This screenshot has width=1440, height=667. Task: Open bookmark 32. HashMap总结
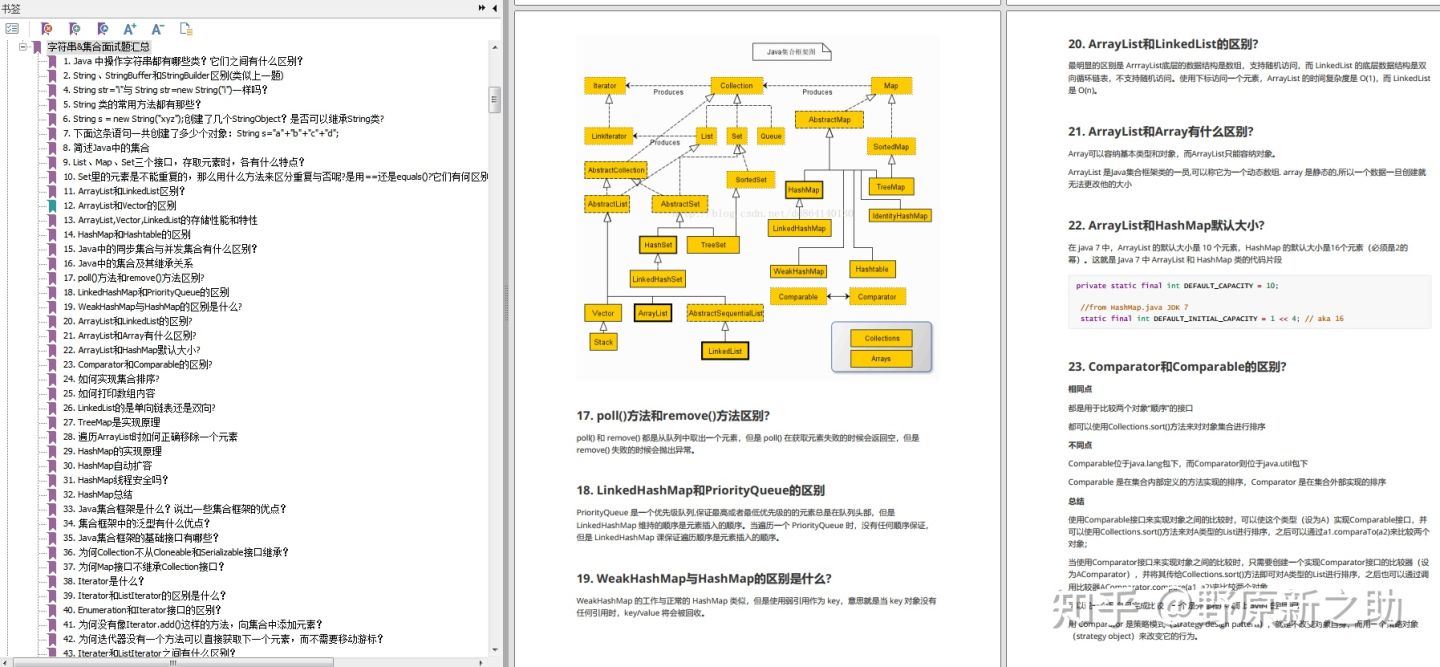[96, 495]
